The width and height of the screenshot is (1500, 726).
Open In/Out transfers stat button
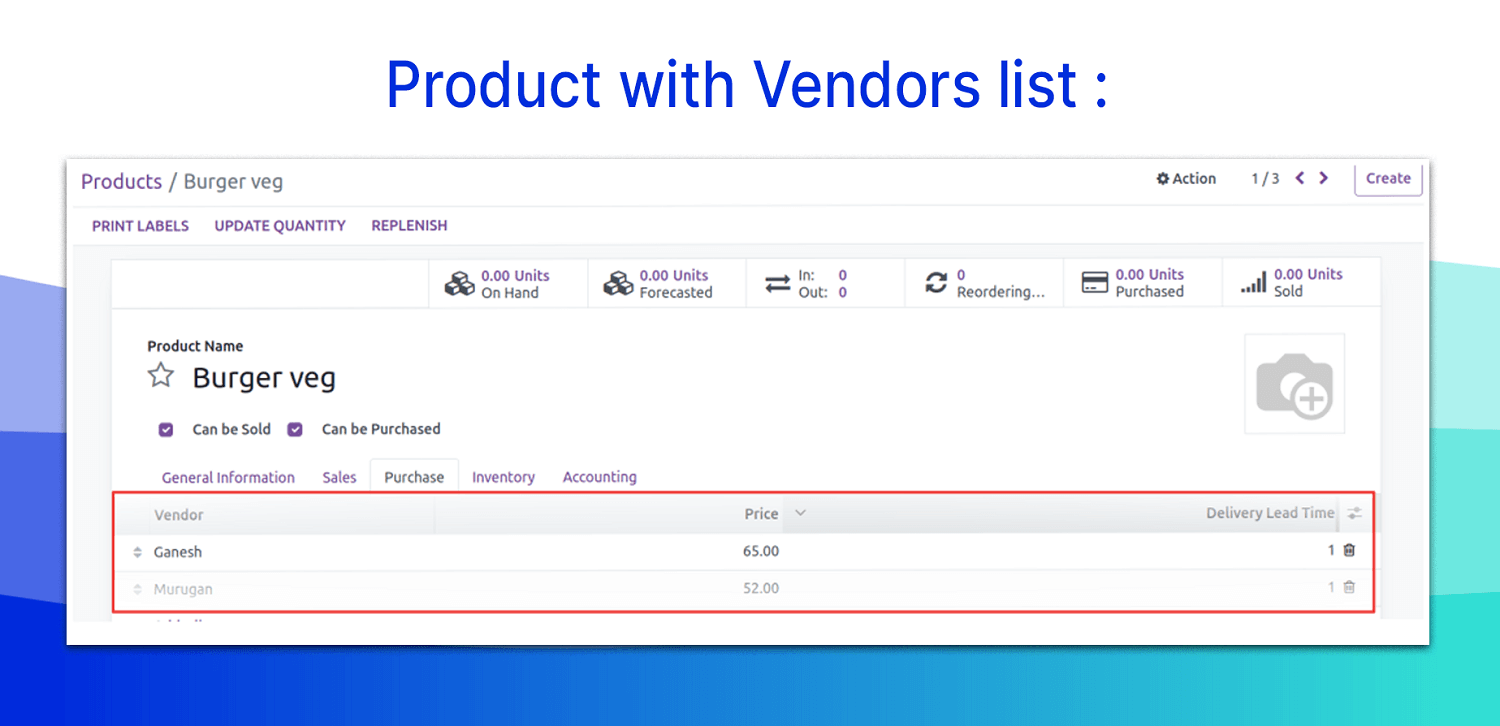(825, 284)
